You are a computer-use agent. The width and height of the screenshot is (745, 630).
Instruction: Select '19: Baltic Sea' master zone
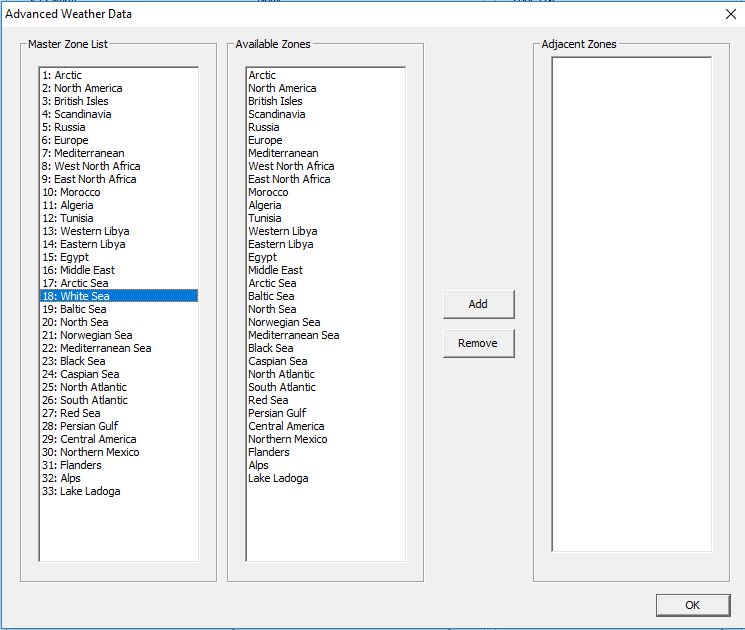click(x=119, y=309)
